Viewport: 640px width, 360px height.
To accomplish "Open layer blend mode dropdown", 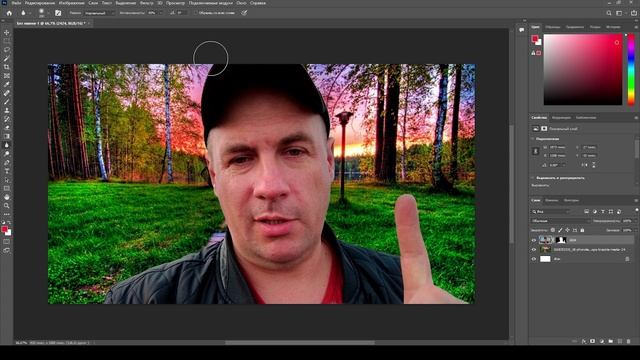I will point(560,221).
